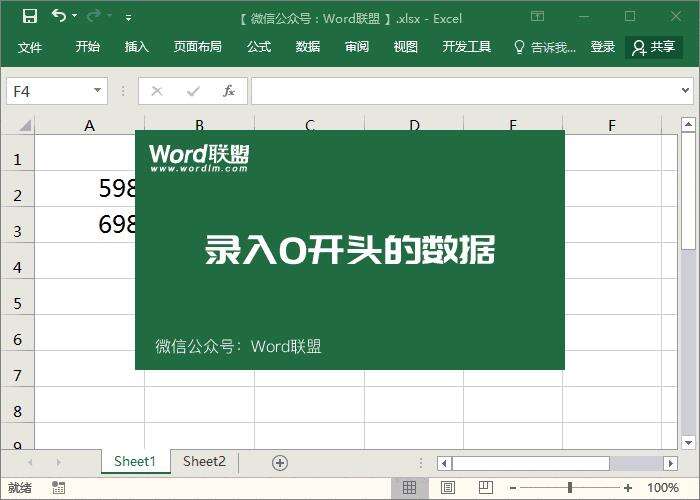This screenshot has height=500, width=700.
Task: Switch to Normal view icon
Action: pos(409,488)
